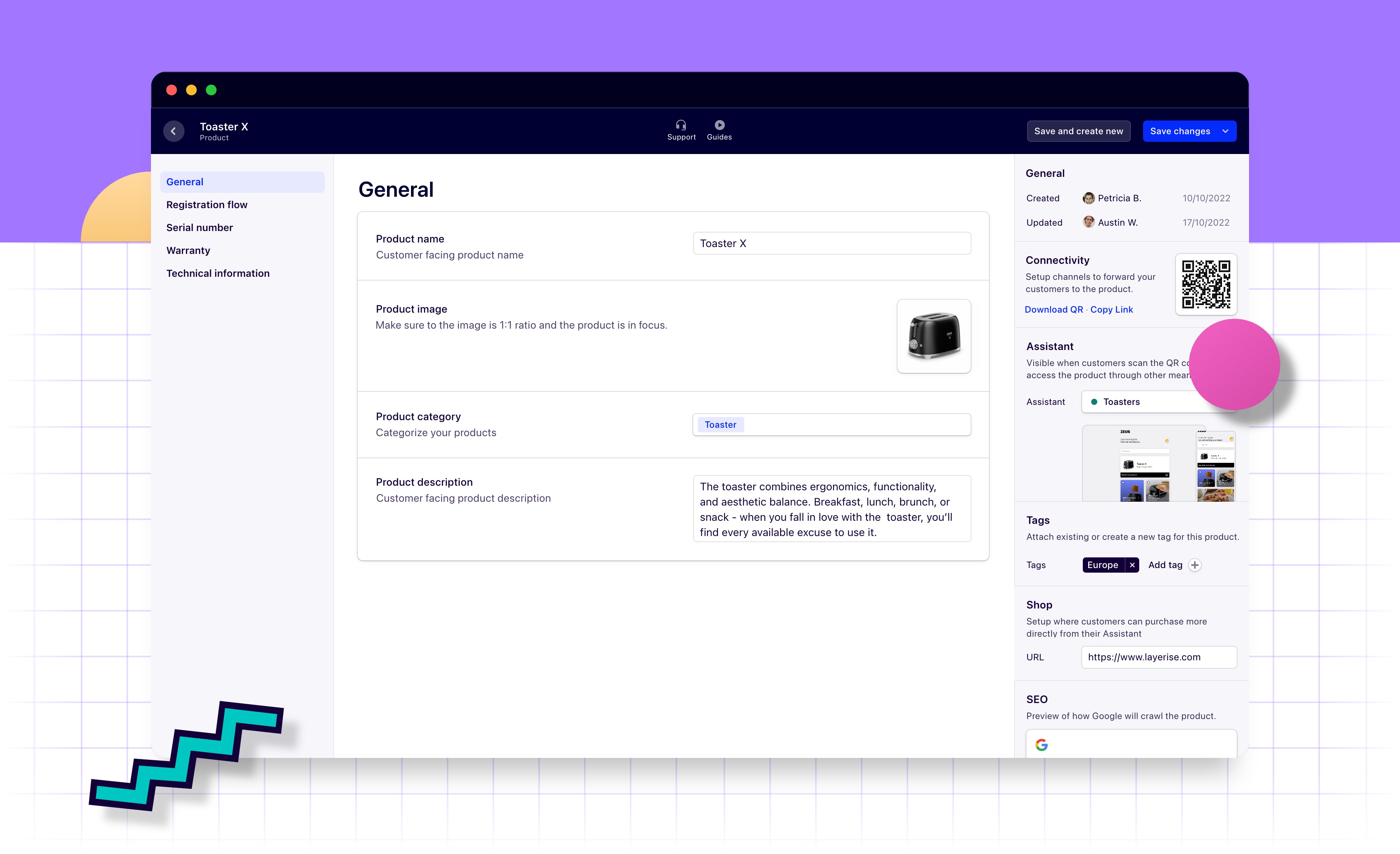Open Support via the headphones icon
This screenshot has height=854, width=1400.
click(x=681, y=125)
